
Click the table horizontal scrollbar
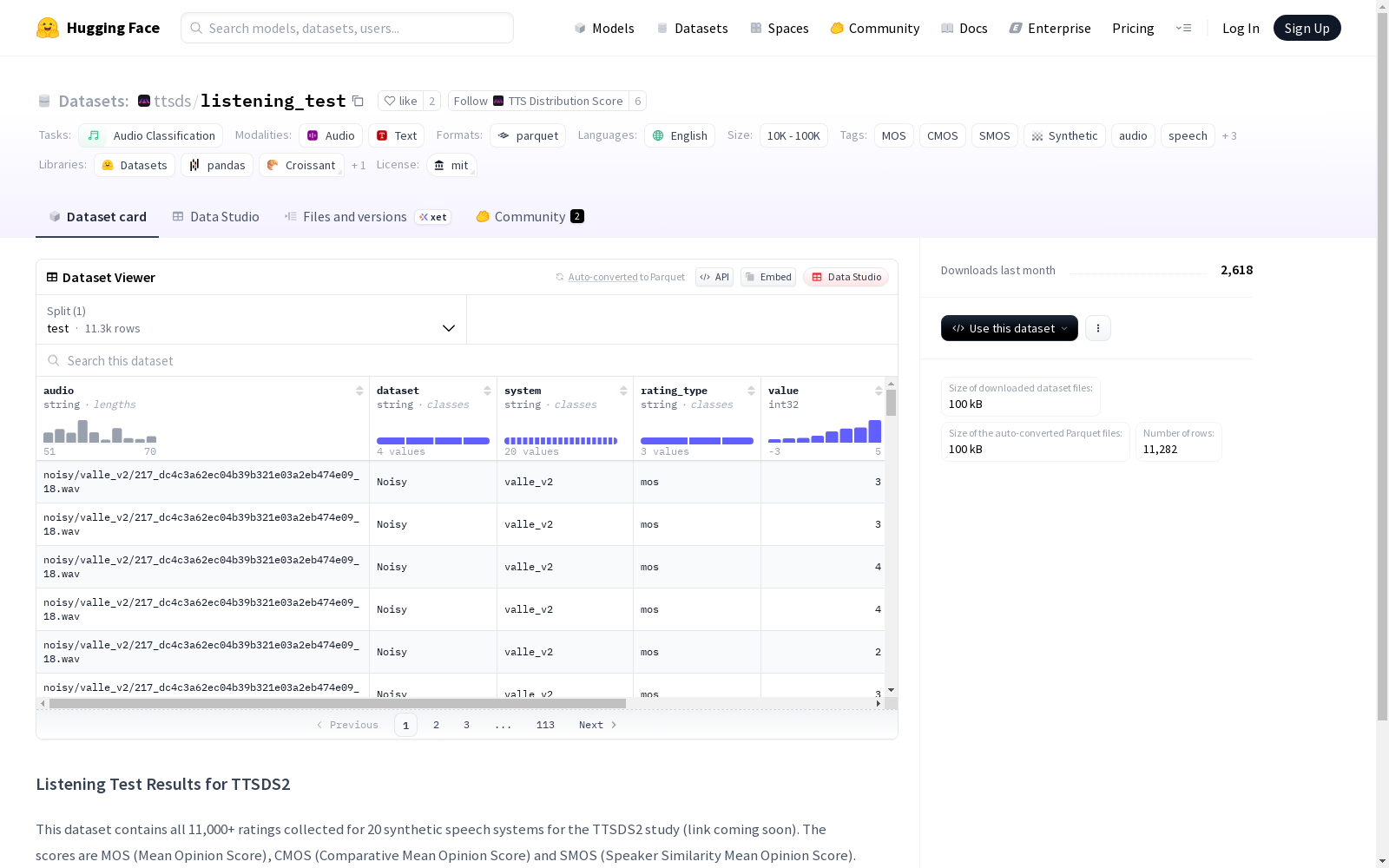tap(338, 703)
